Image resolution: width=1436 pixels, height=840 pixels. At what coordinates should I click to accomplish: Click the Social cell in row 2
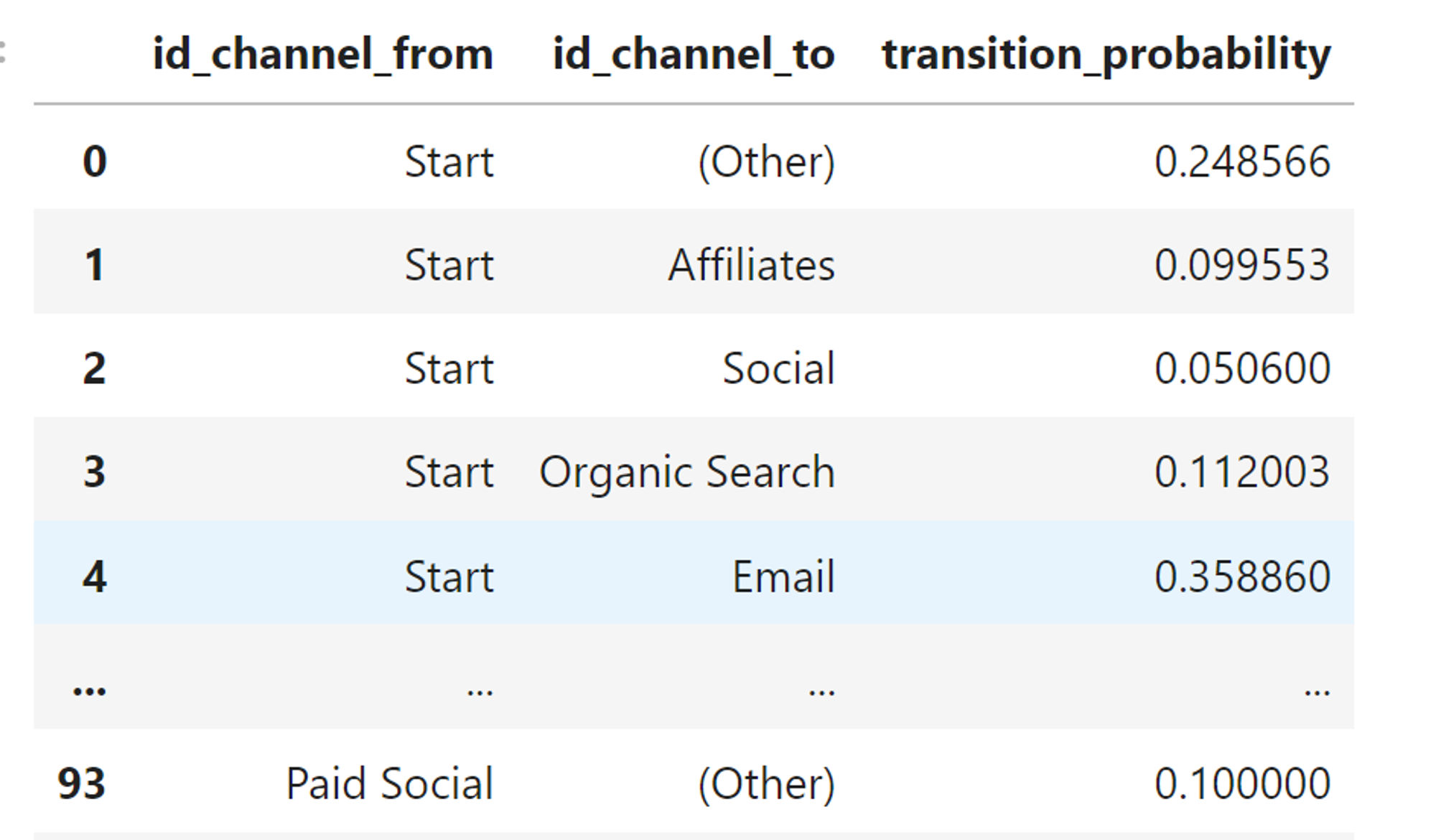click(778, 368)
